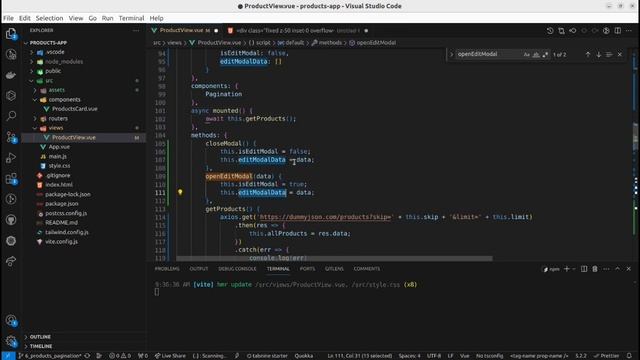640x360 pixels.
Task: Open the File menu
Action: point(8,18)
